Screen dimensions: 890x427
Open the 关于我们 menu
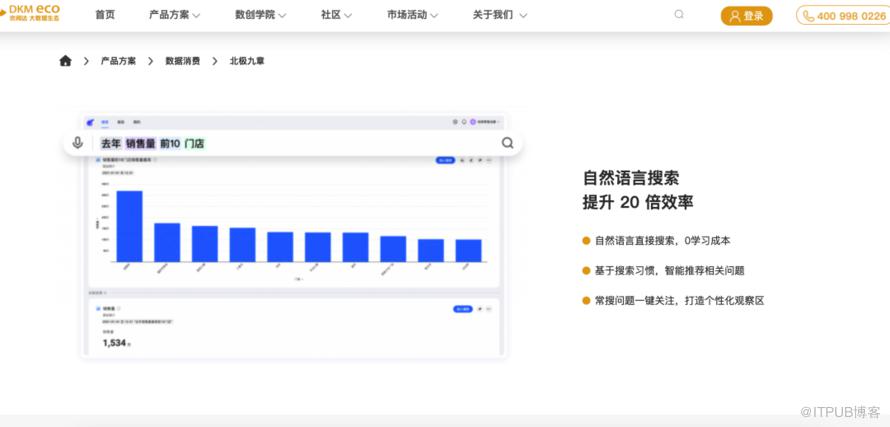pyautogui.click(x=499, y=15)
